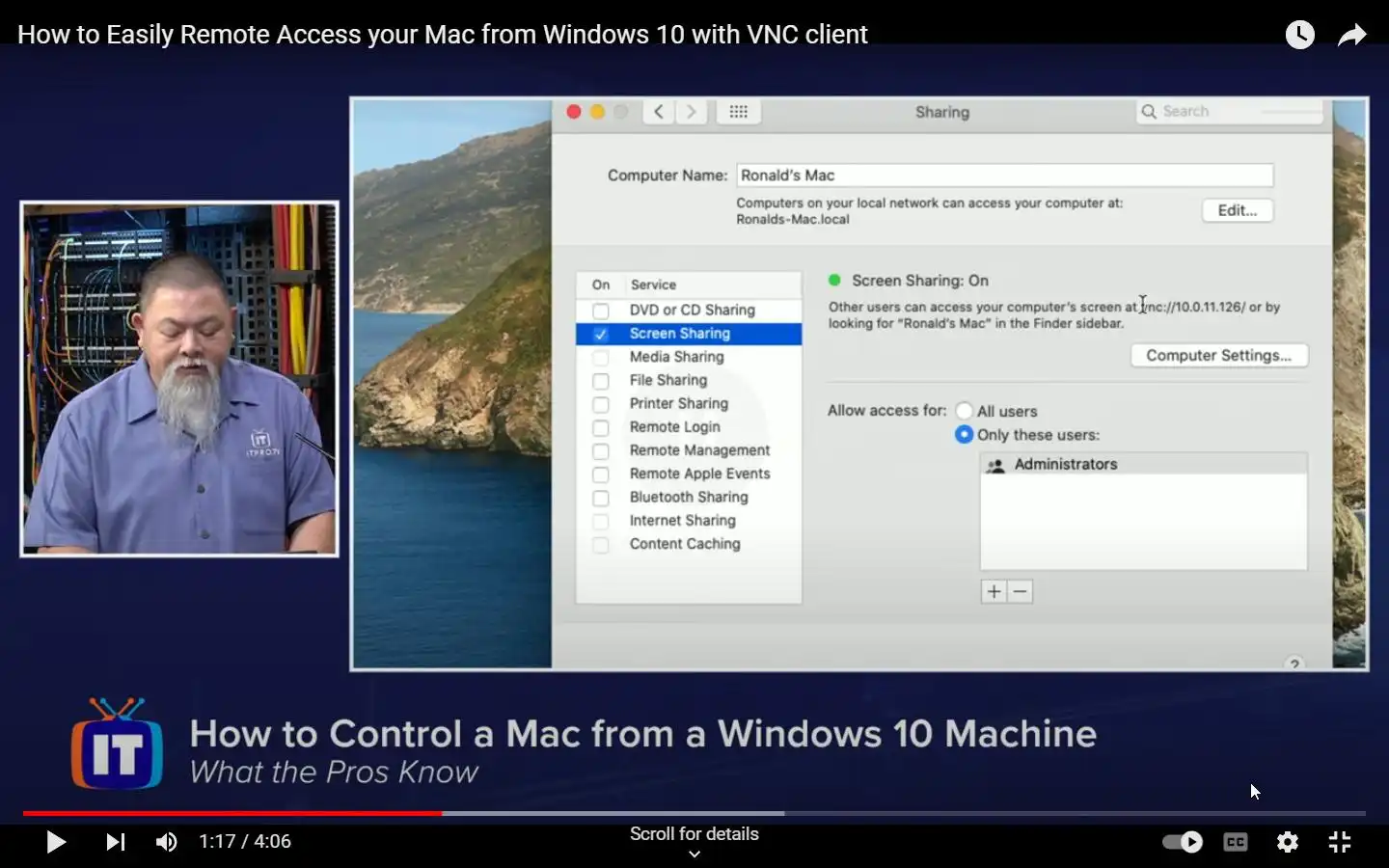Go forward in System Preferences
This screenshot has width=1389, height=868.
(x=691, y=112)
